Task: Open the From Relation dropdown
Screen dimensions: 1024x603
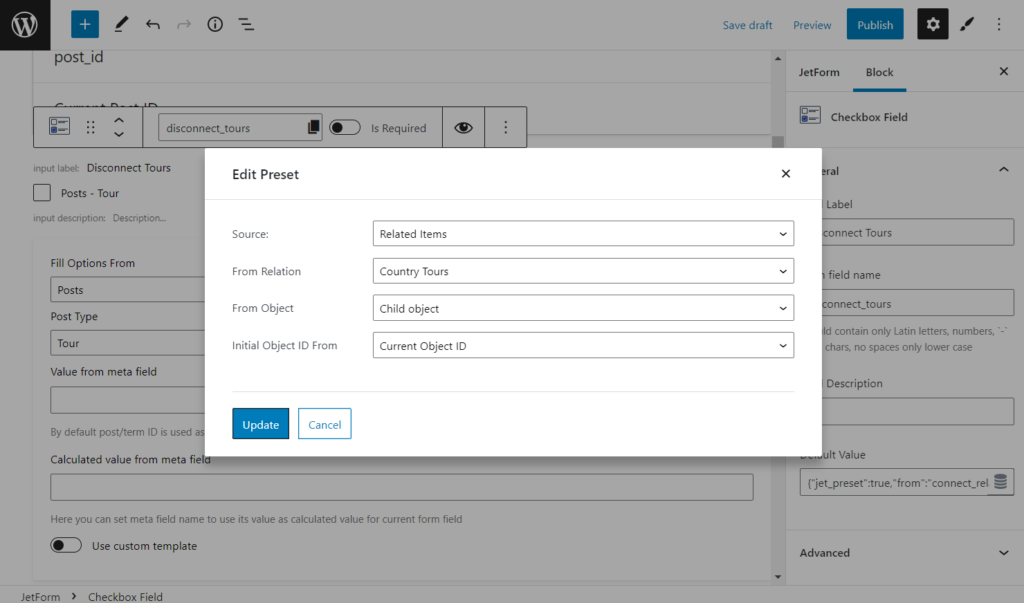Action: (583, 271)
